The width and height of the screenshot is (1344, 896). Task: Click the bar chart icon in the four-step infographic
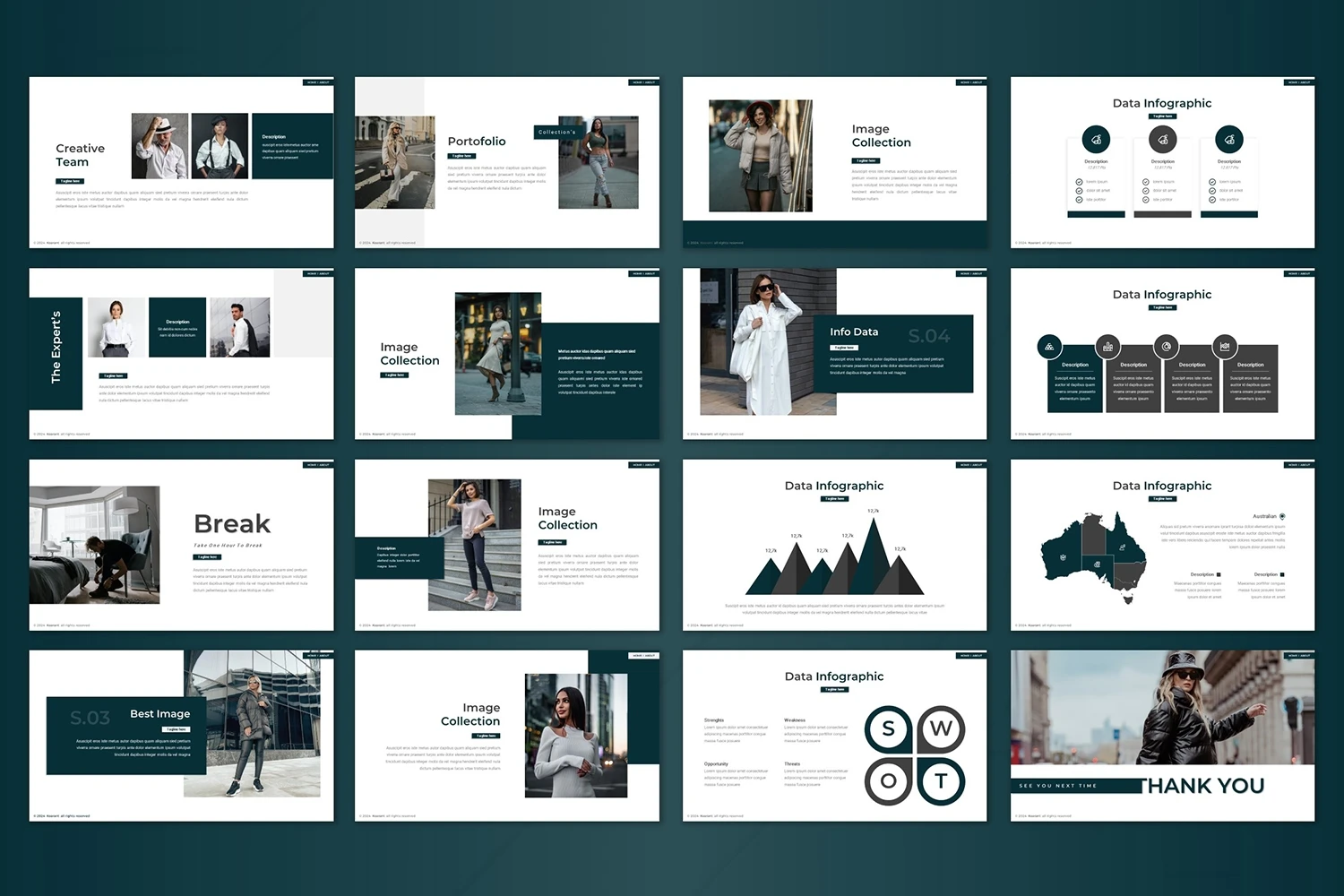(x=1107, y=347)
